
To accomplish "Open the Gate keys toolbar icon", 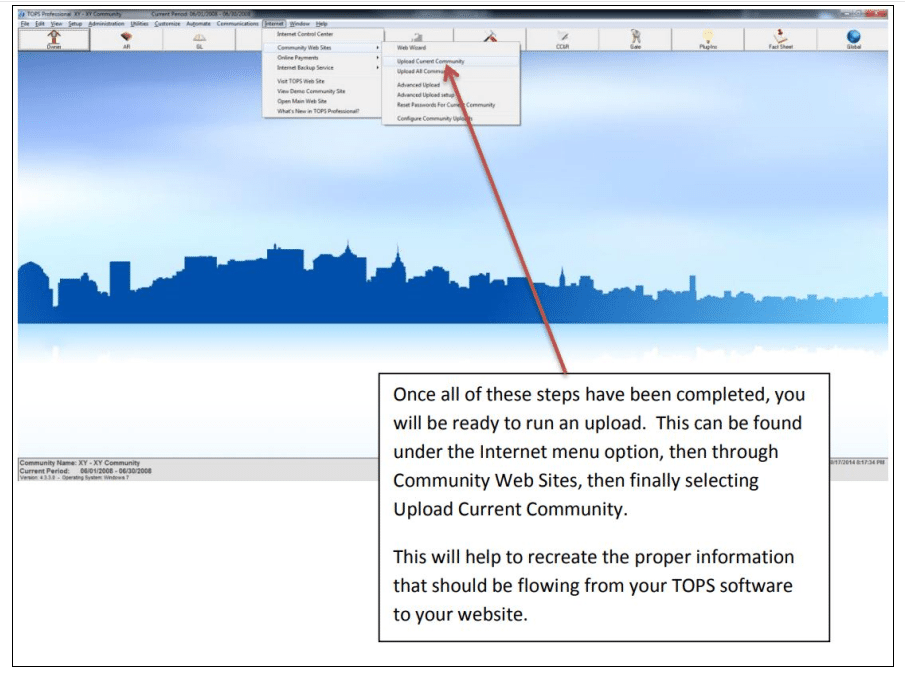I will (635, 39).
